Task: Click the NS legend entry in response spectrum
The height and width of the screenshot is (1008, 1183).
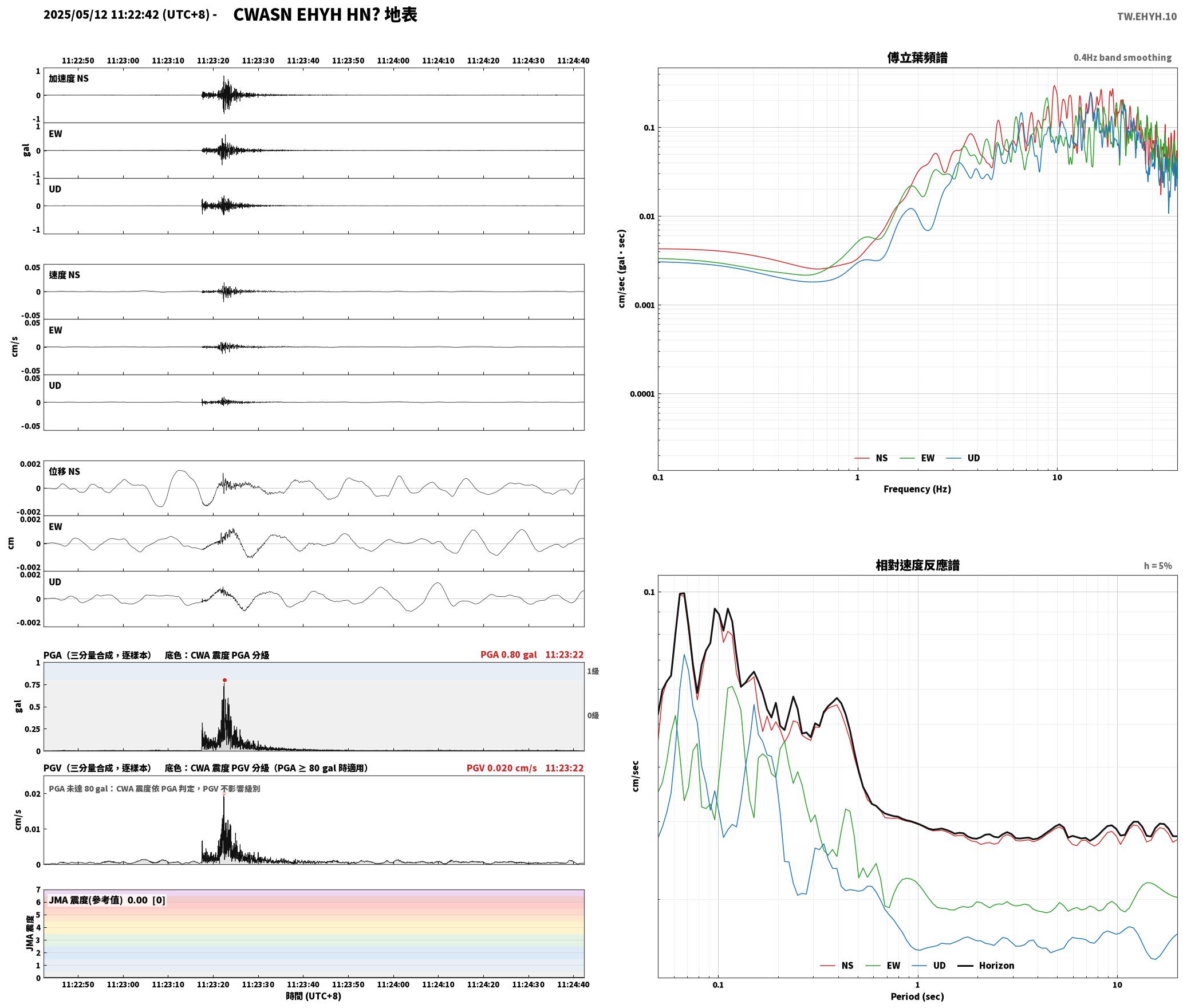Action: pyautogui.click(x=837, y=966)
